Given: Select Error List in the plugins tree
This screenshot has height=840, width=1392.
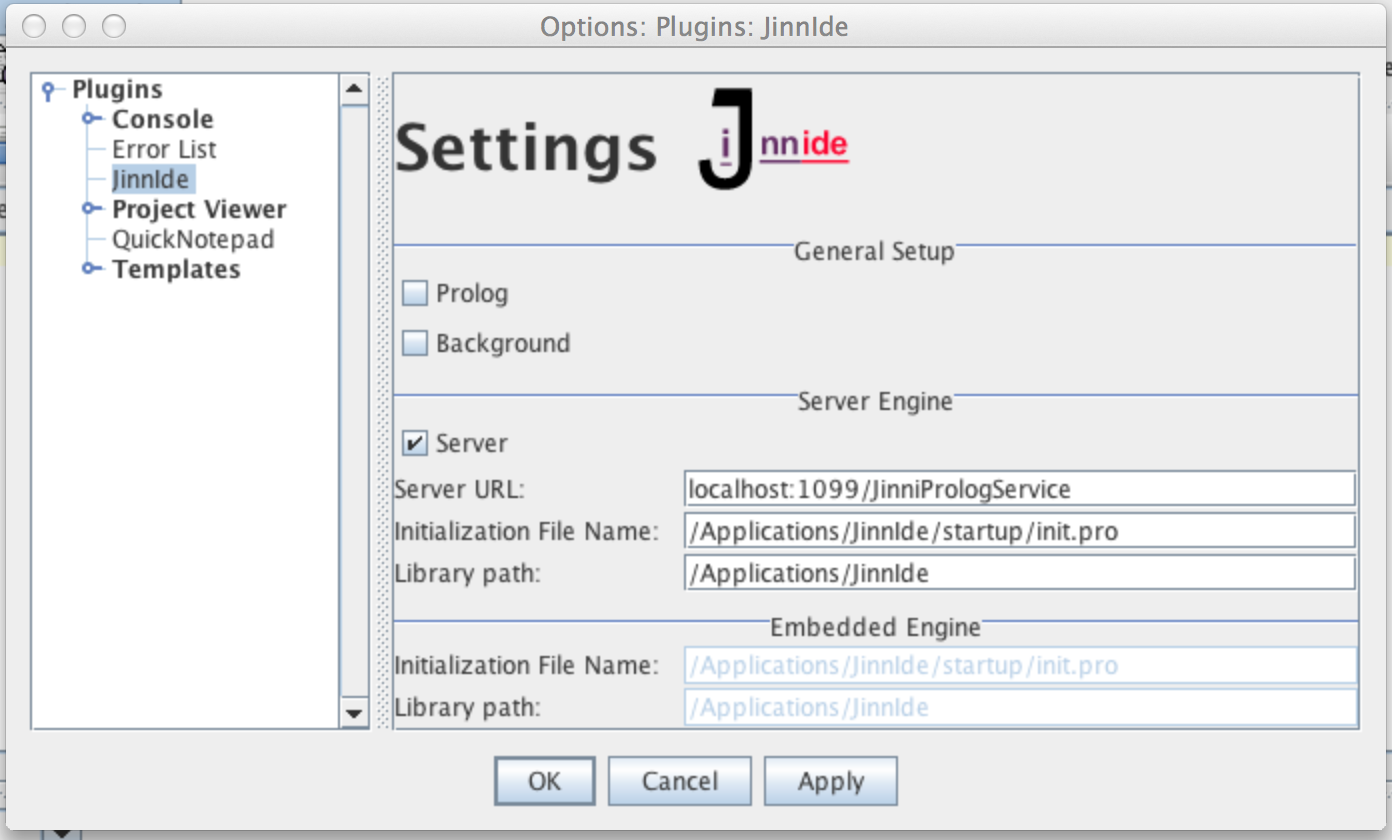Looking at the screenshot, I should tap(164, 149).
